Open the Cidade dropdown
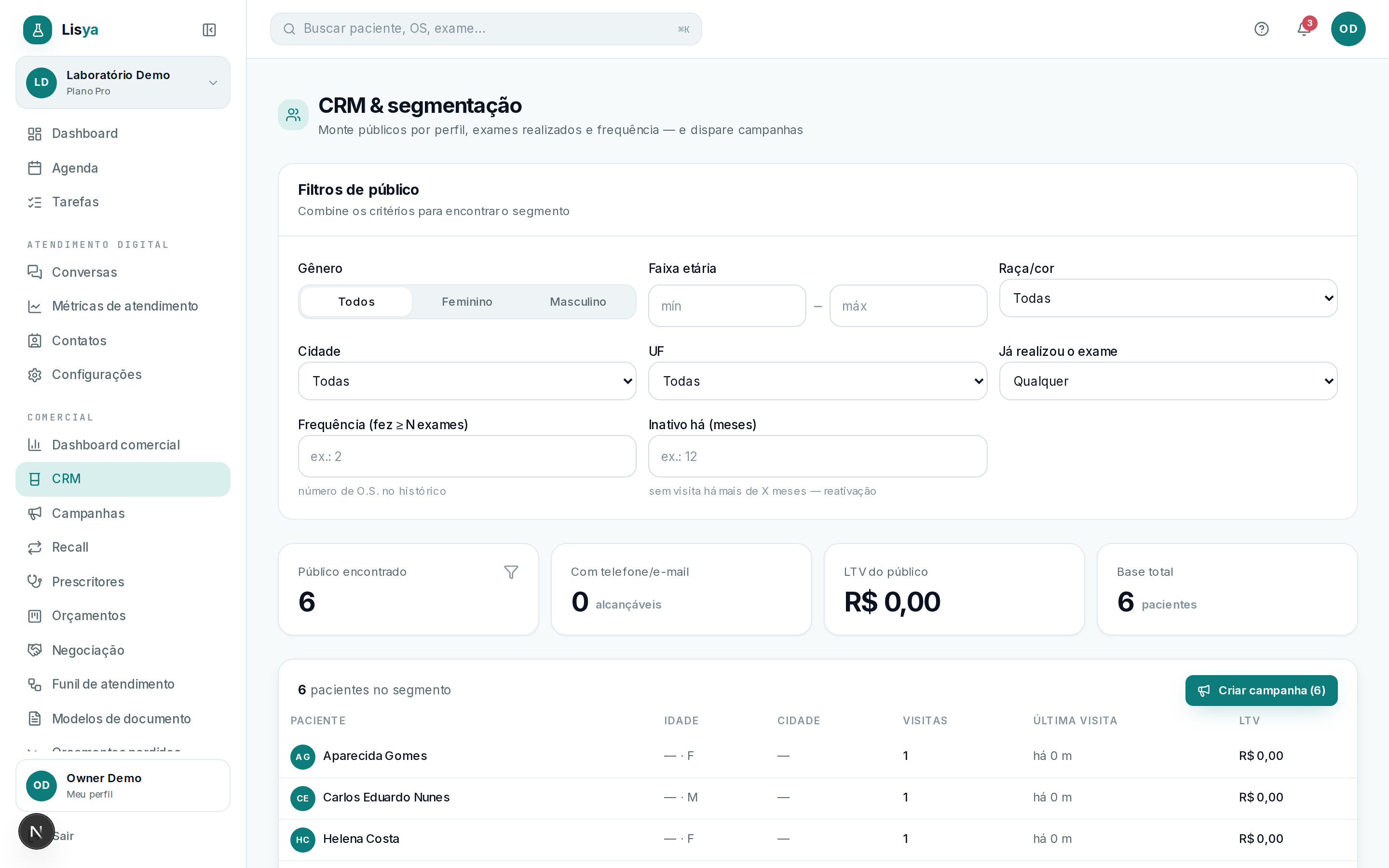This screenshot has width=1389, height=868. [x=467, y=380]
